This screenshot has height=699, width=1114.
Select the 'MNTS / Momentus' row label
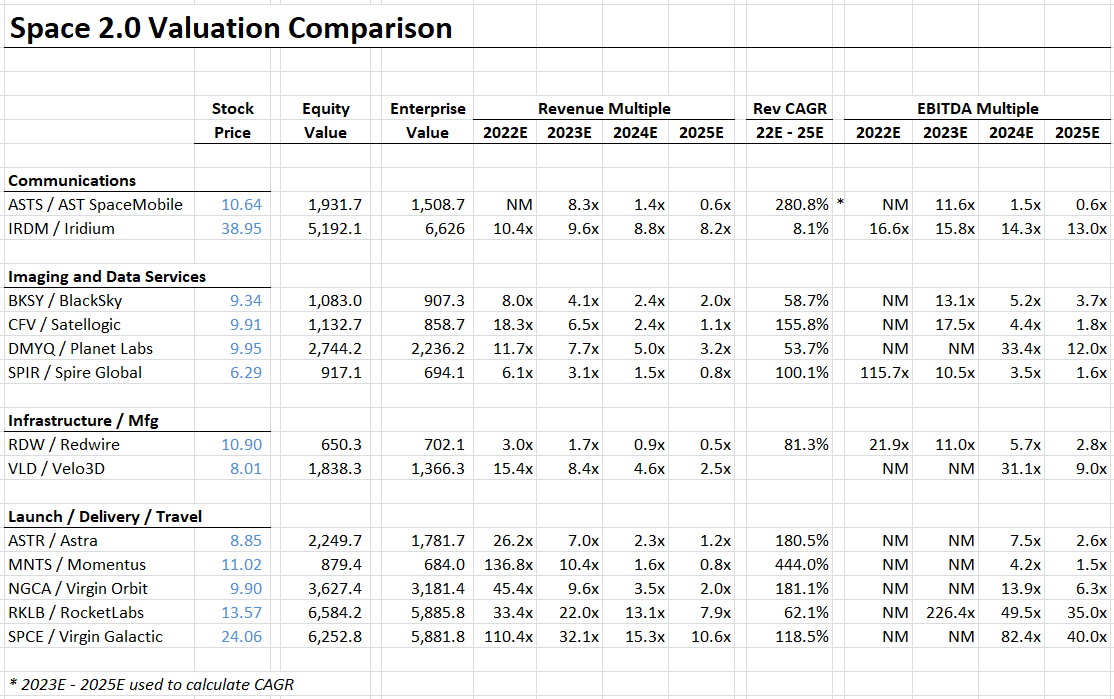coord(77,565)
